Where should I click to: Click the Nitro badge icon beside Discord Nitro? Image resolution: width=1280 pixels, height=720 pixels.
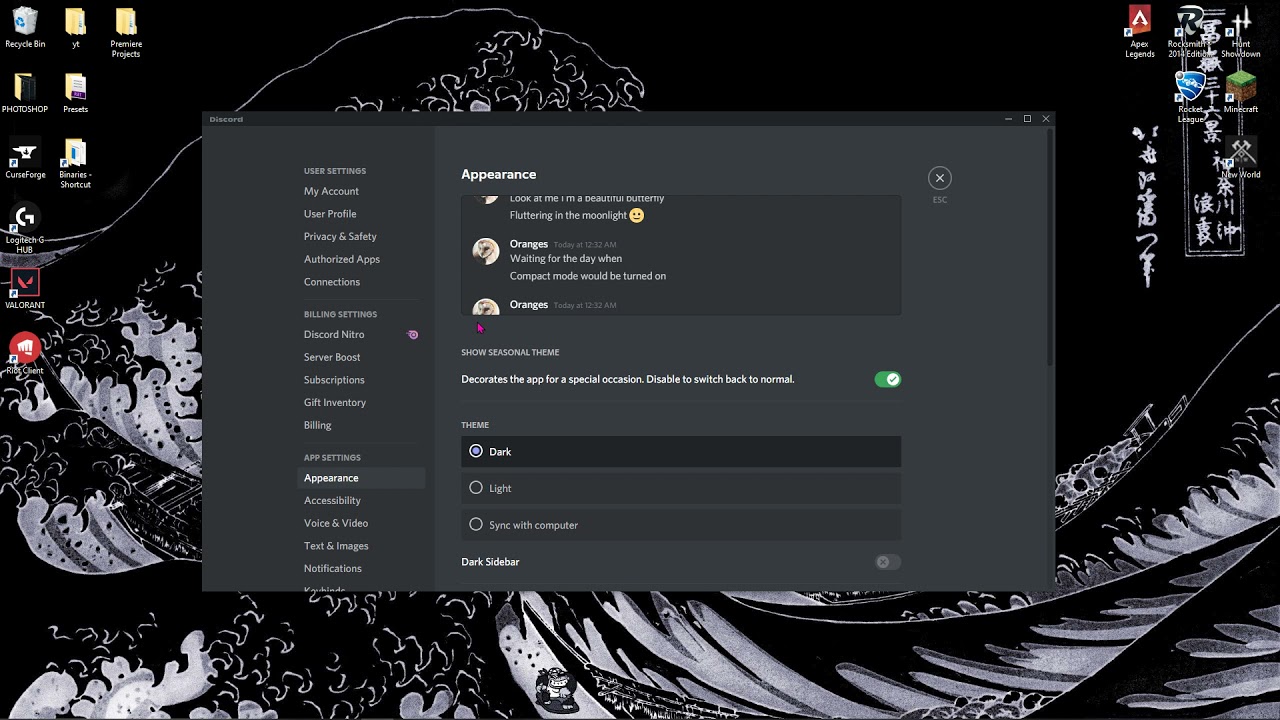tap(413, 335)
